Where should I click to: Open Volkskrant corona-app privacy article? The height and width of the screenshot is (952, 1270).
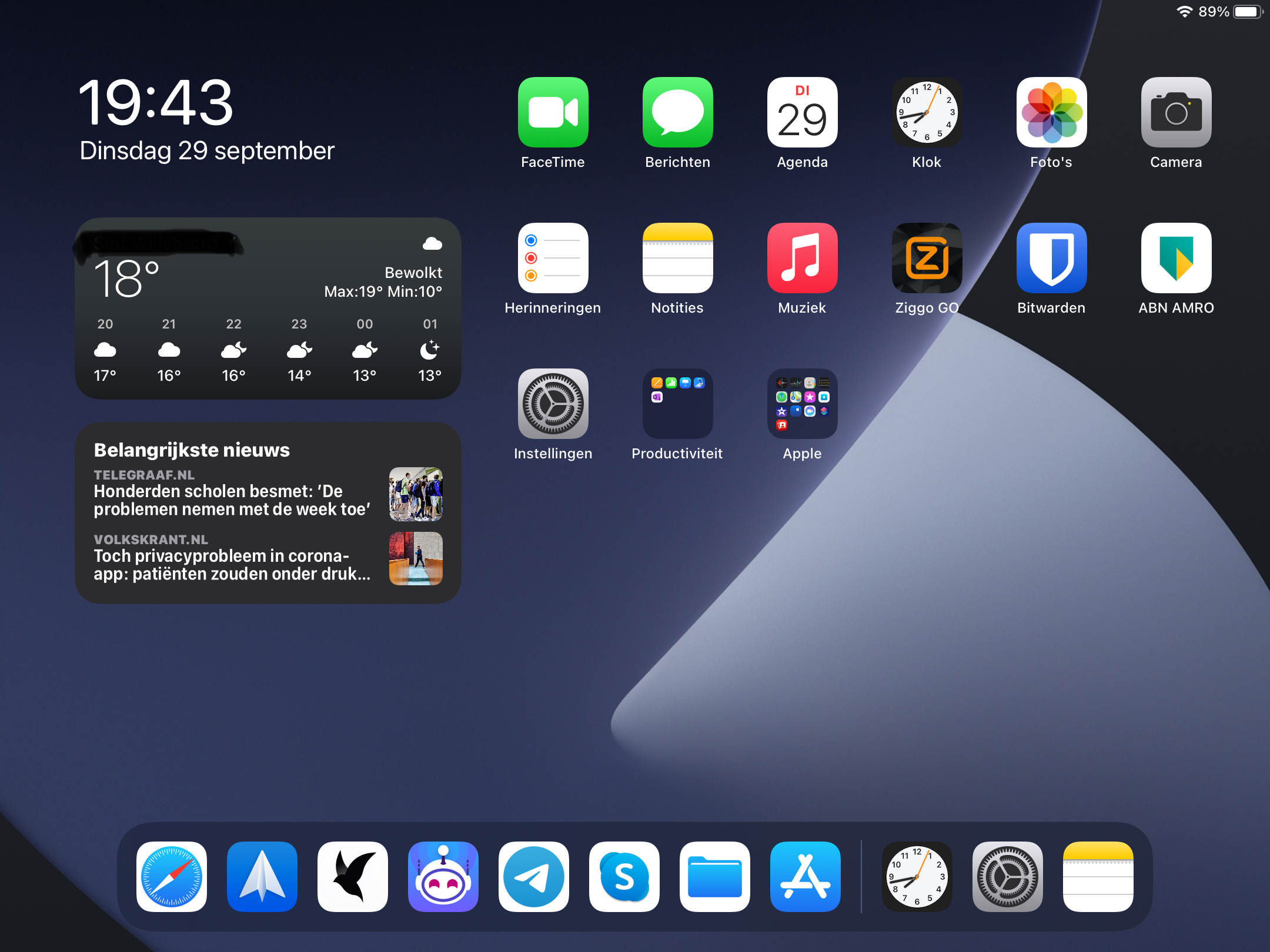point(232,565)
